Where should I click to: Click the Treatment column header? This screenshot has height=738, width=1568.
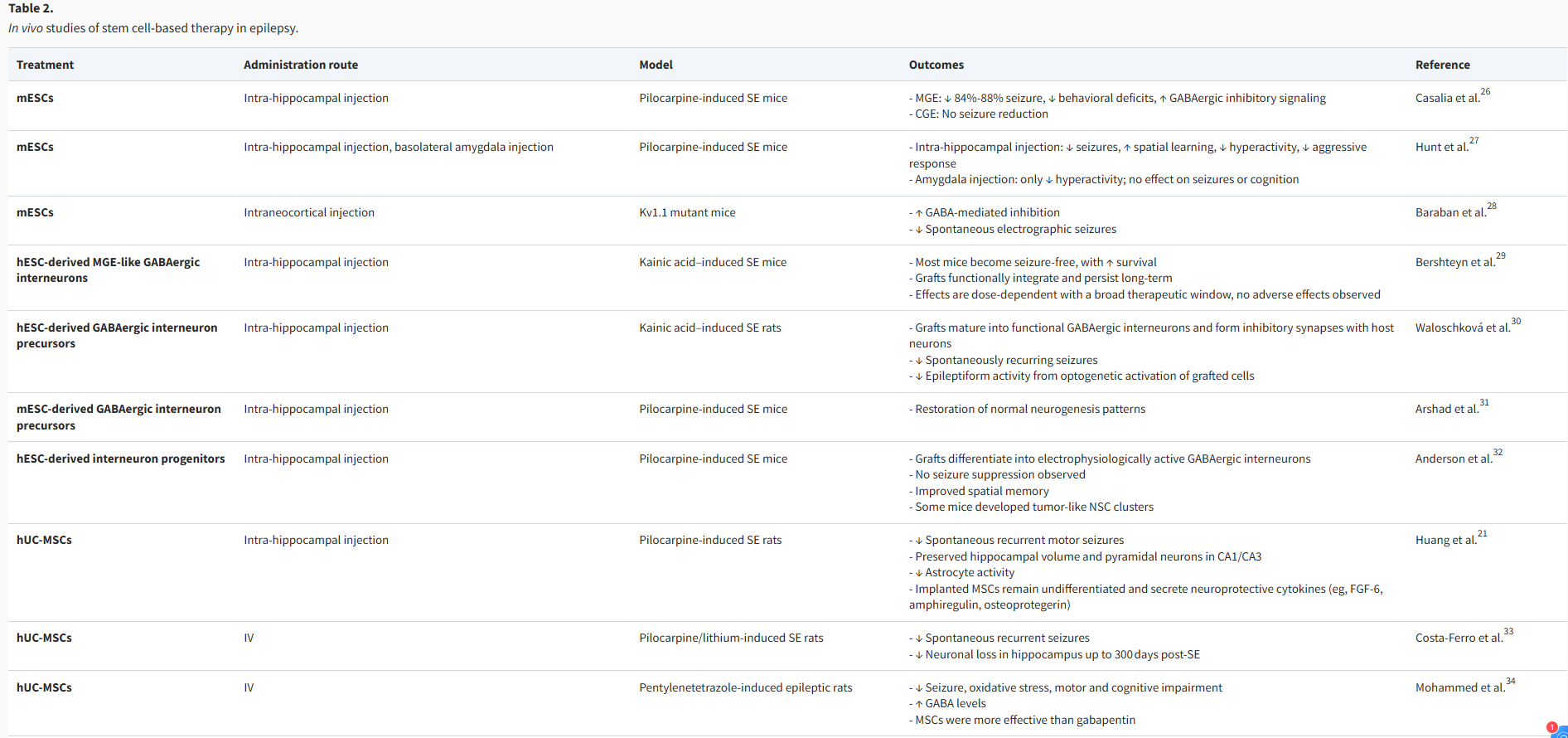tap(46, 65)
